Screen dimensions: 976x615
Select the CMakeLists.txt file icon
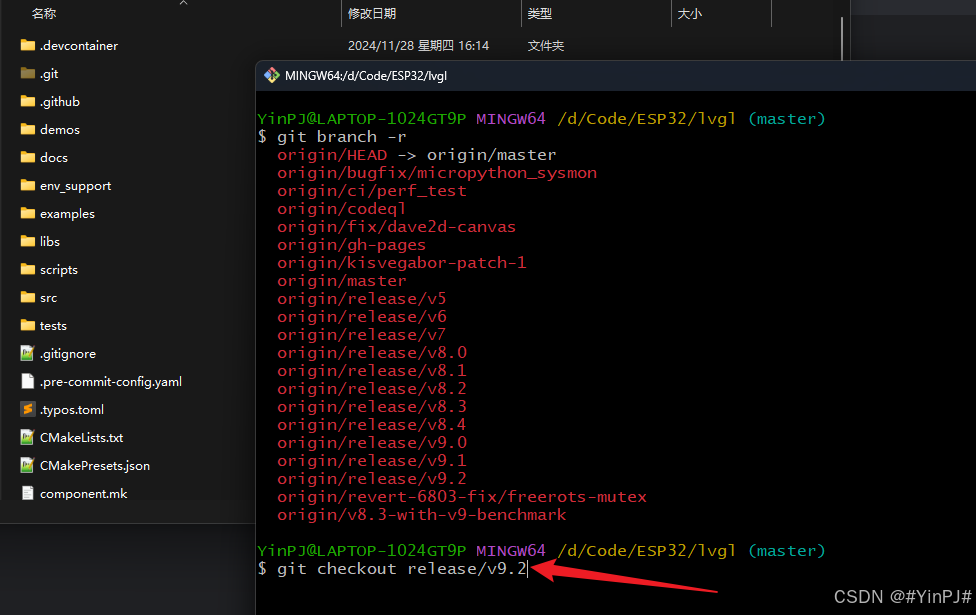tap(27, 437)
